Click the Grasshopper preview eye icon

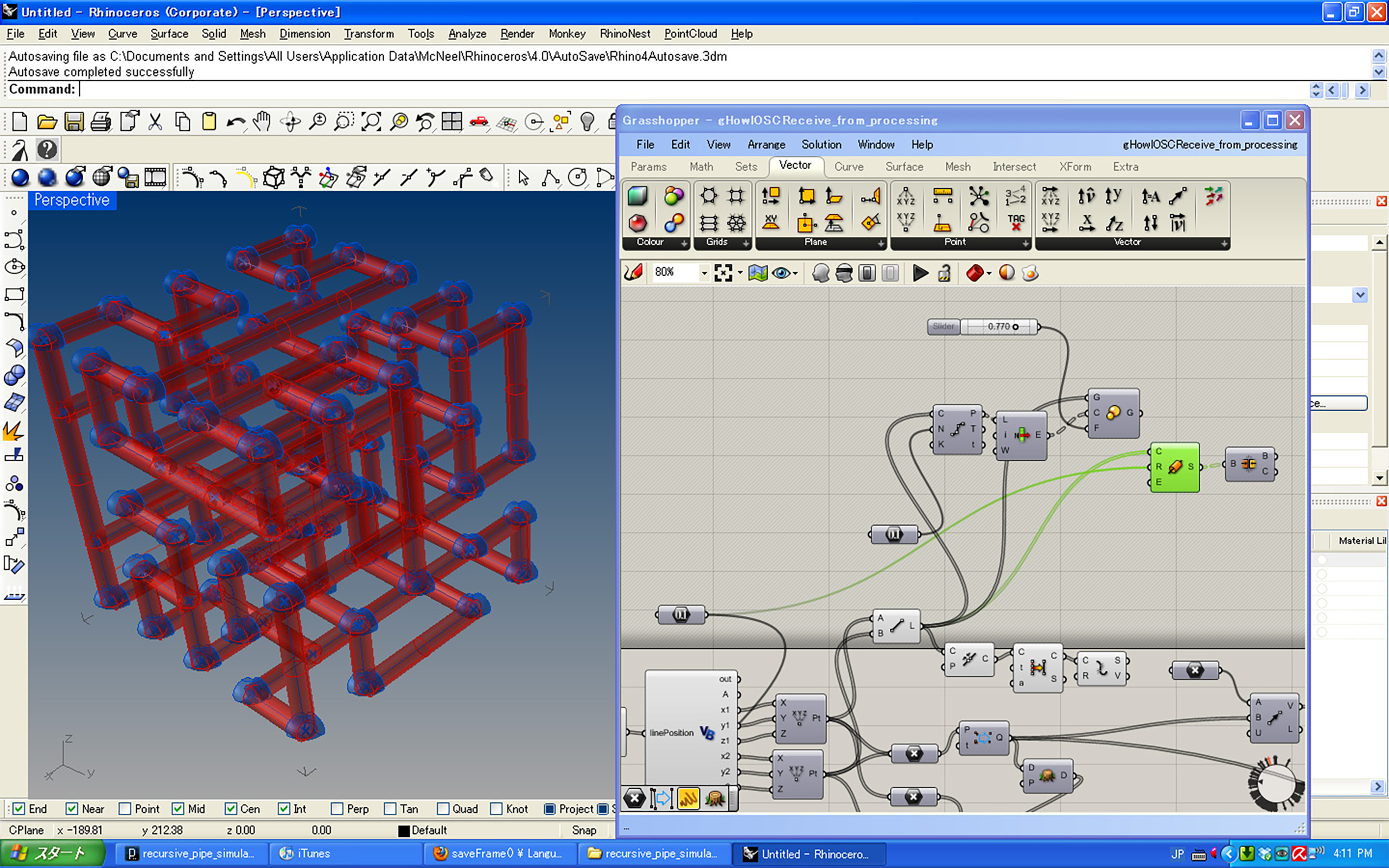tap(781, 273)
